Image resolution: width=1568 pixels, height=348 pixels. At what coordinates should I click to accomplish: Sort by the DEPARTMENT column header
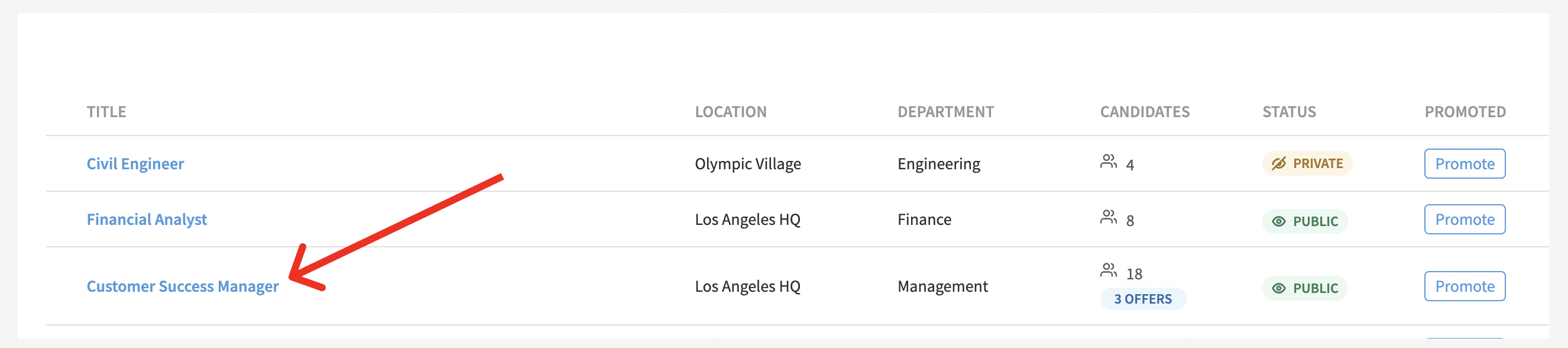click(945, 112)
